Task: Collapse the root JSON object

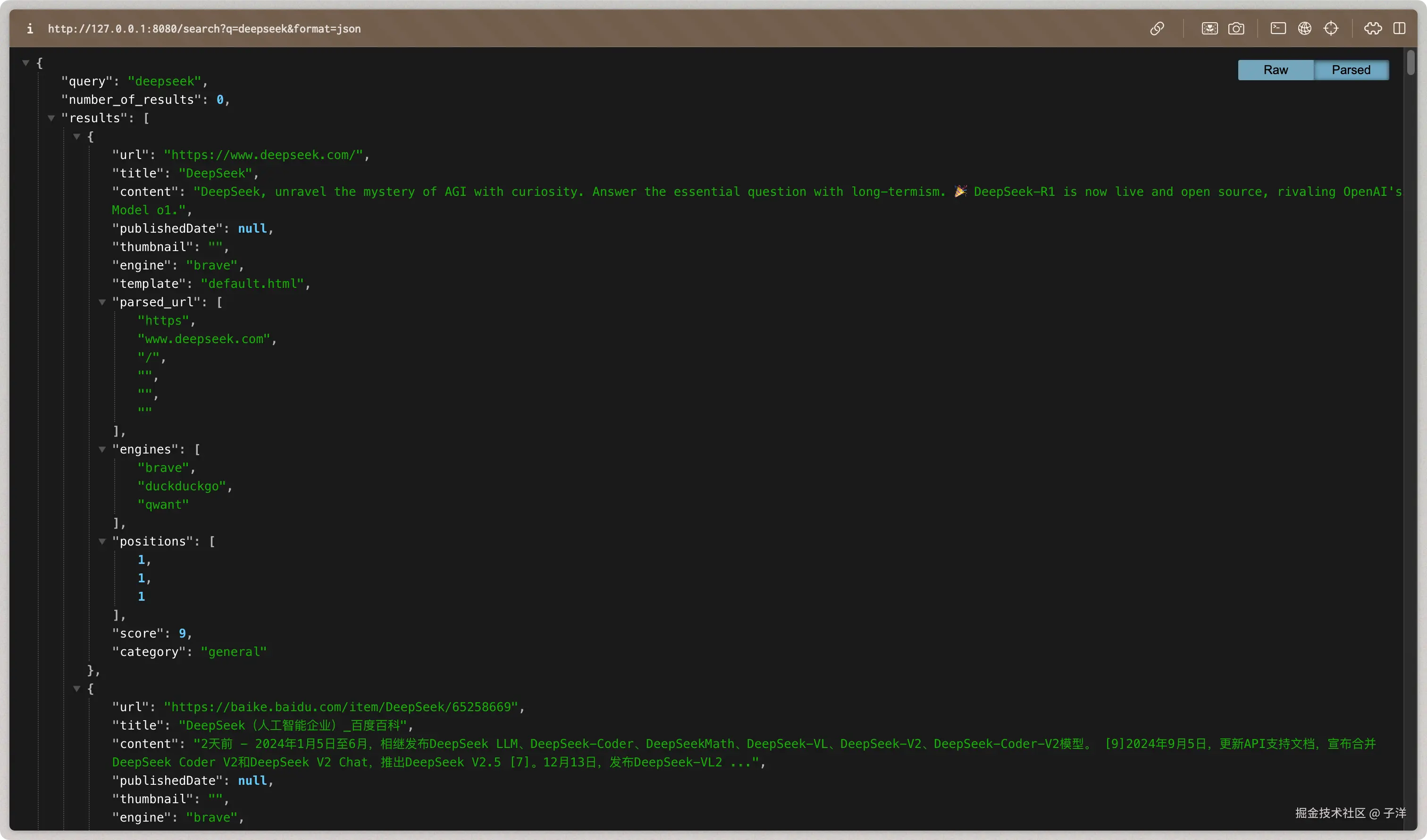Action: (x=25, y=63)
